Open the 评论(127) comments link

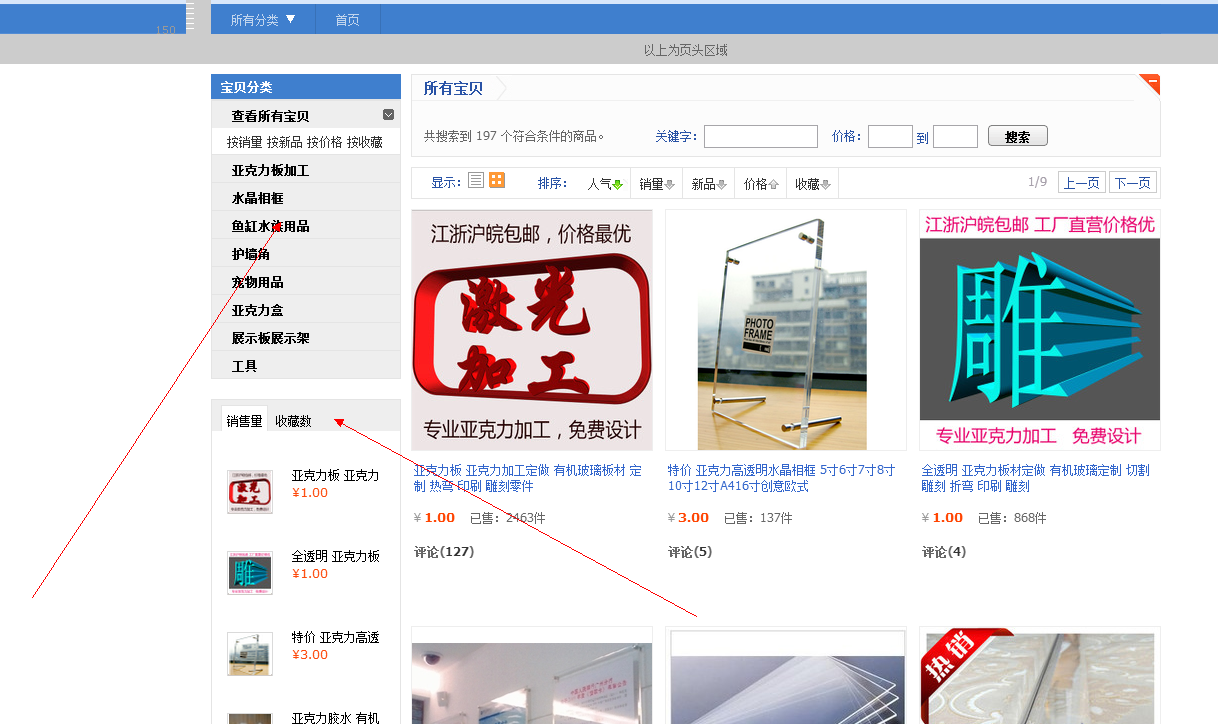coord(441,551)
